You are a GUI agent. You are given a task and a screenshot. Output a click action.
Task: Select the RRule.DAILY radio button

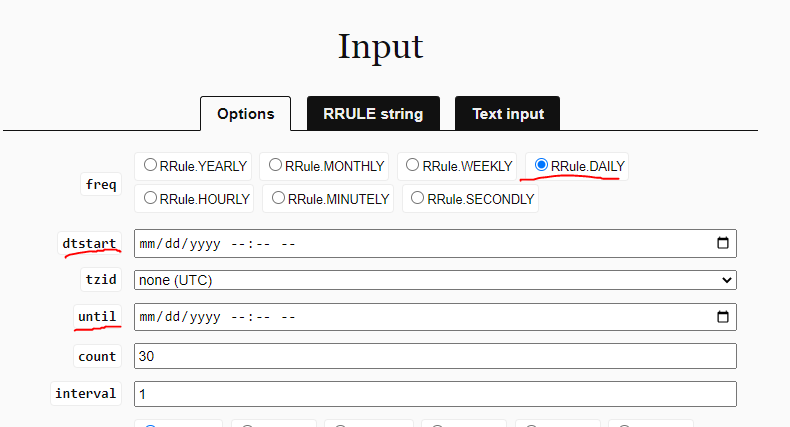point(541,165)
